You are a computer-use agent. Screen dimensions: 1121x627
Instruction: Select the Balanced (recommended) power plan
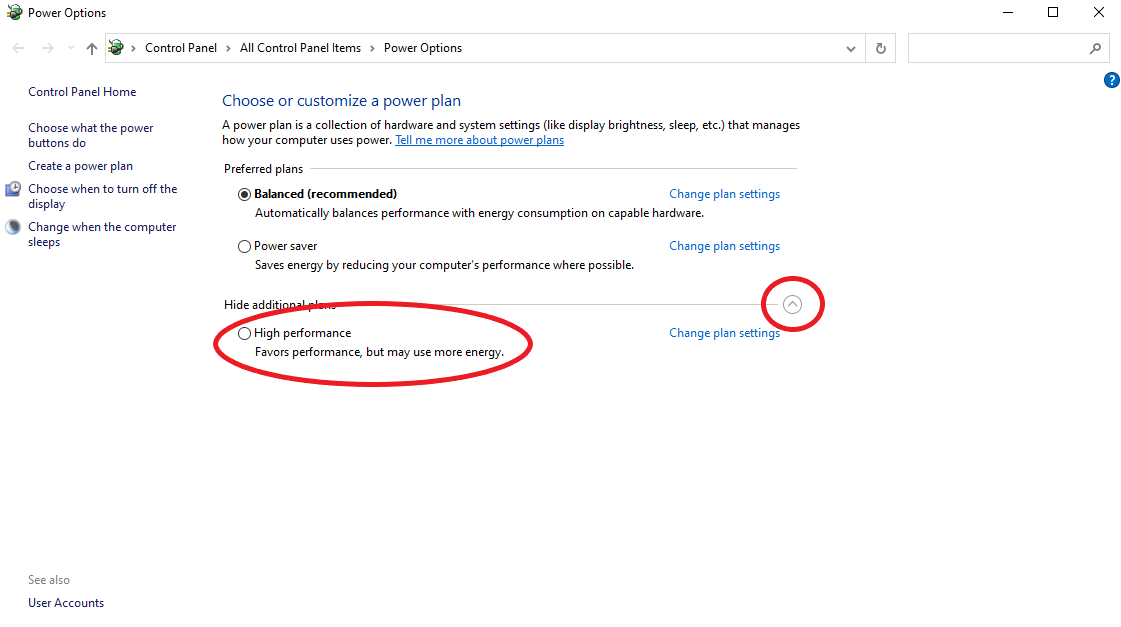pyautogui.click(x=245, y=194)
